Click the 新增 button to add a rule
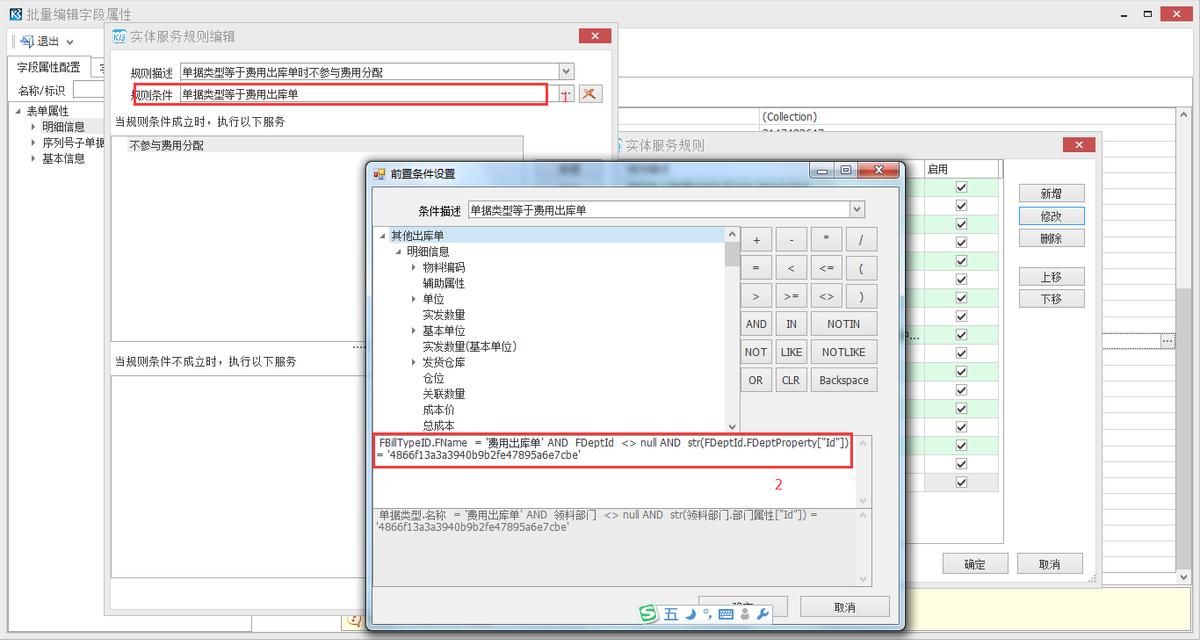The height and width of the screenshot is (640, 1200). pyautogui.click(x=1052, y=192)
